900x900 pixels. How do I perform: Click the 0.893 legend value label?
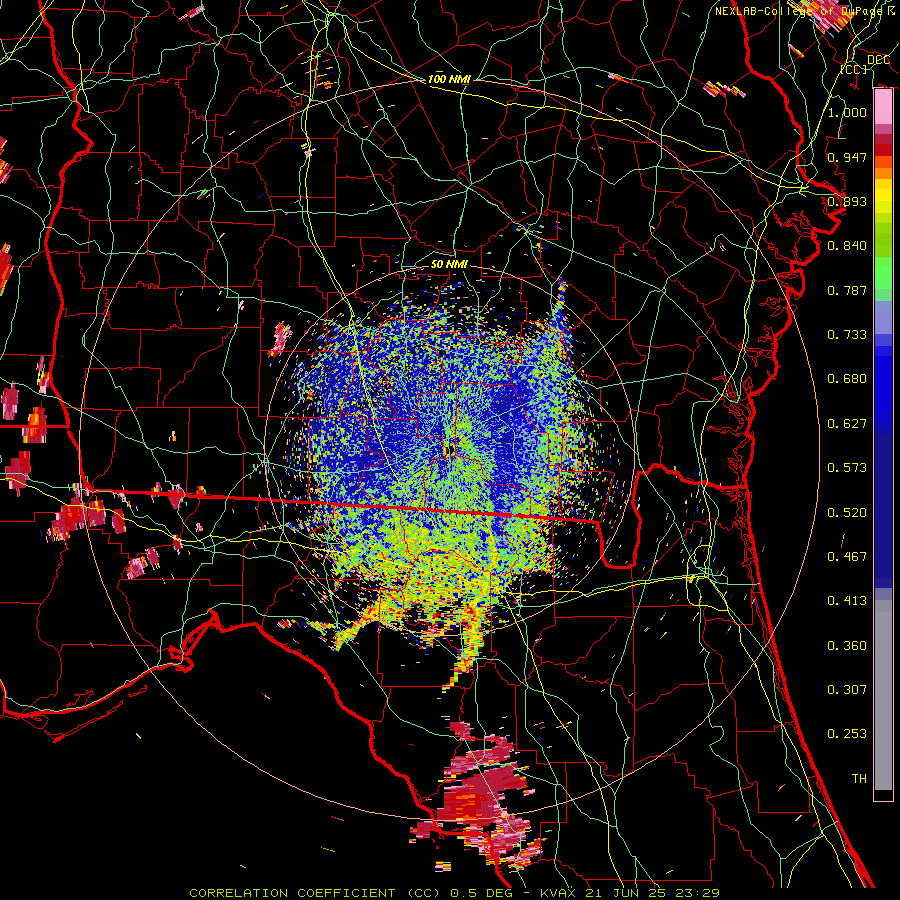[847, 201]
